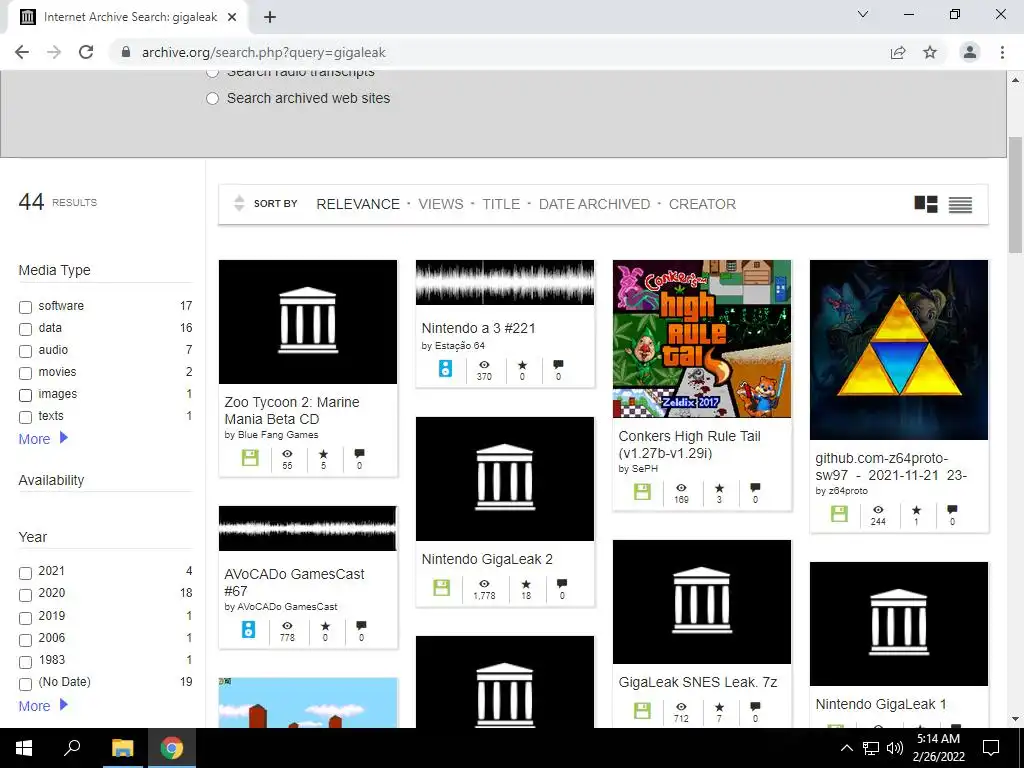The image size is (1024, 768).
Task: Click software icon on Zoo Tycoon 2 card
Action: tap(250, 458)
